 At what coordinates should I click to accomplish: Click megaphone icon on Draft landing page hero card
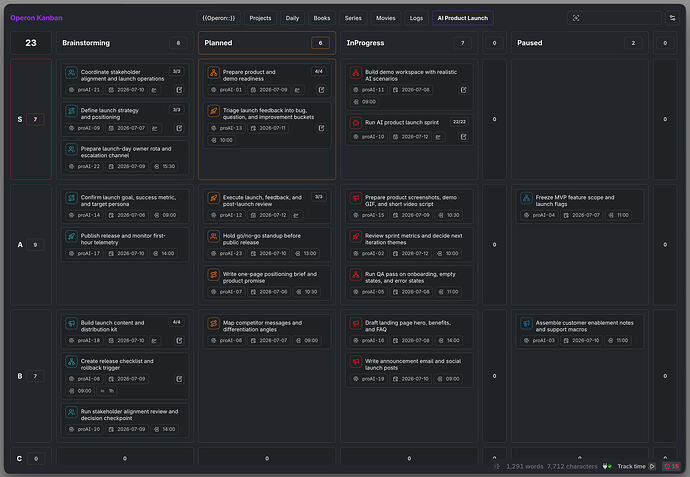(x=356, y=323)
